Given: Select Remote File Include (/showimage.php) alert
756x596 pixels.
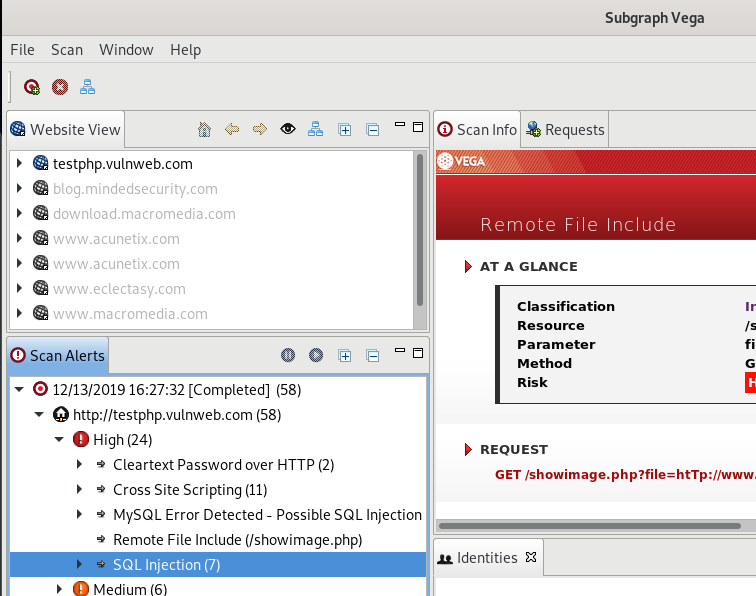Looking at the screenshot, I should pos(237,540).
